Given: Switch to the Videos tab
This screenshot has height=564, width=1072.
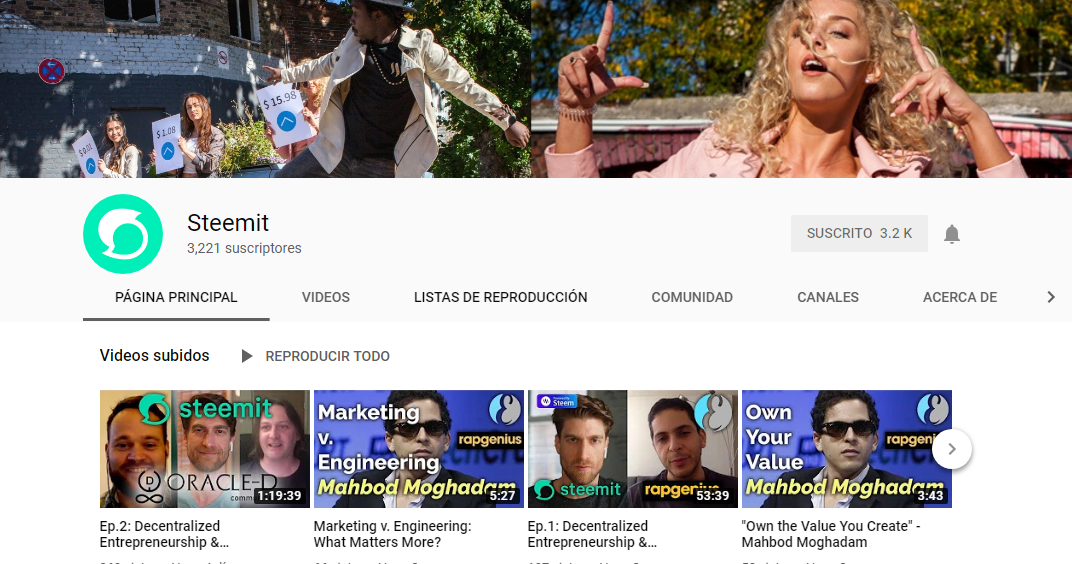Looking at the screenshot, I should coord(325,297).
